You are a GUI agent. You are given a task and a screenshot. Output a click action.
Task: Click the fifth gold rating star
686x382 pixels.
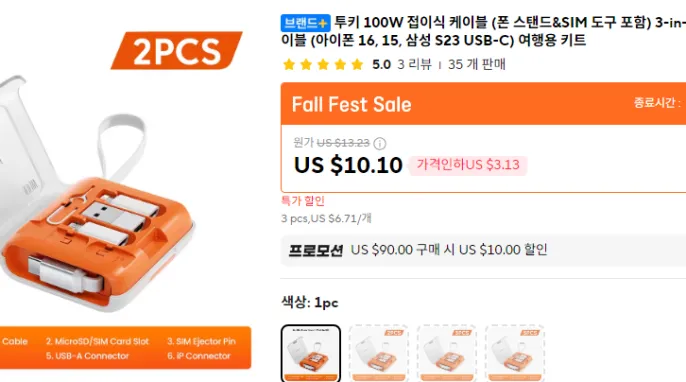tap(357, 65)
